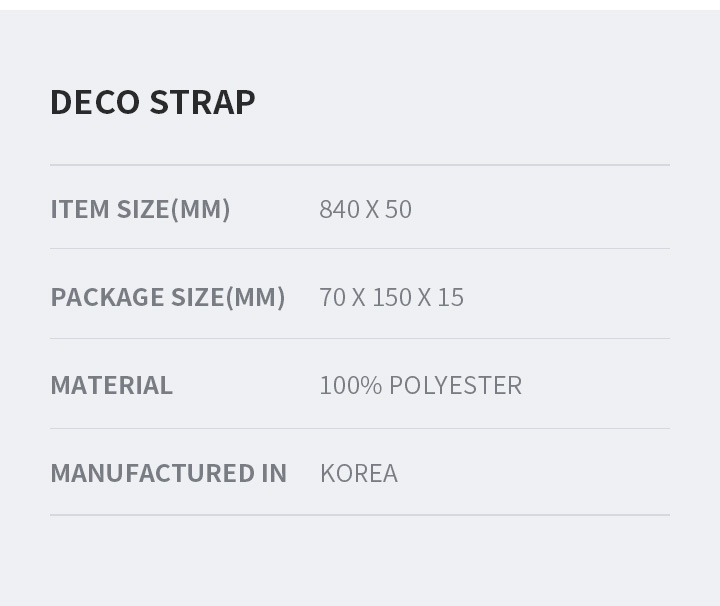Viewport: 720px width, 606px height.
Task: Select the ITEM SIZE(MM) label
Action: click(x=140, y=209)
